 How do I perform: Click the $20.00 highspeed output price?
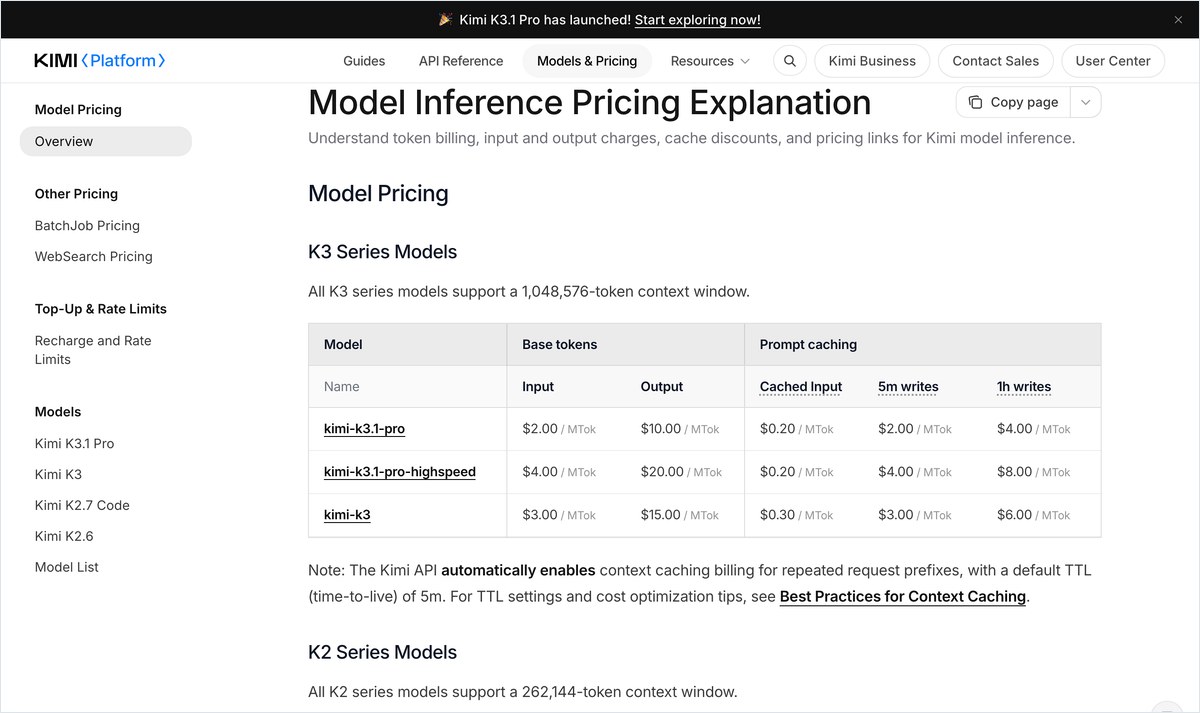662,472
